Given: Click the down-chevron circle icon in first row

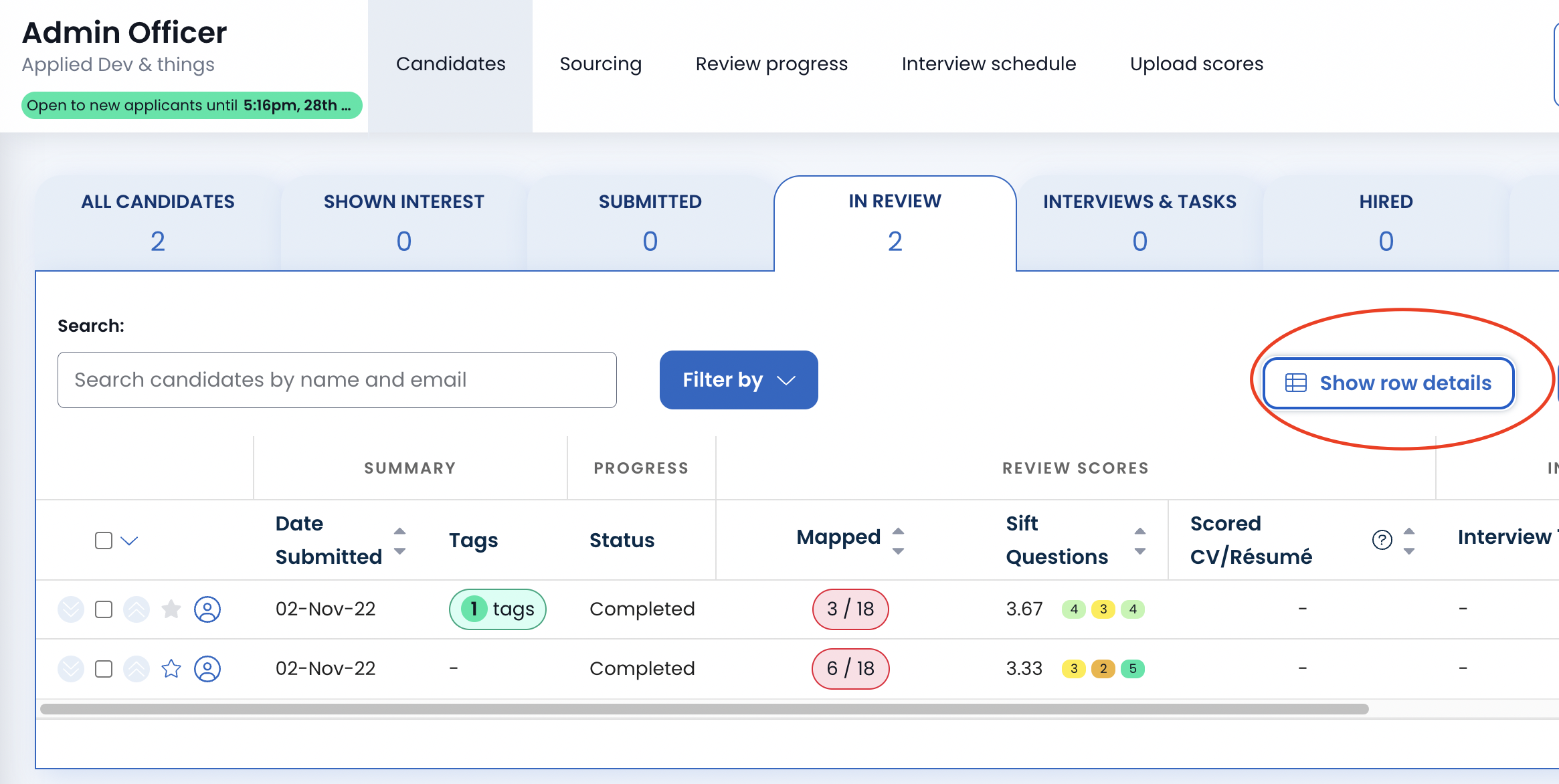Looking at the screenshot, I should (x=71, y=609).
